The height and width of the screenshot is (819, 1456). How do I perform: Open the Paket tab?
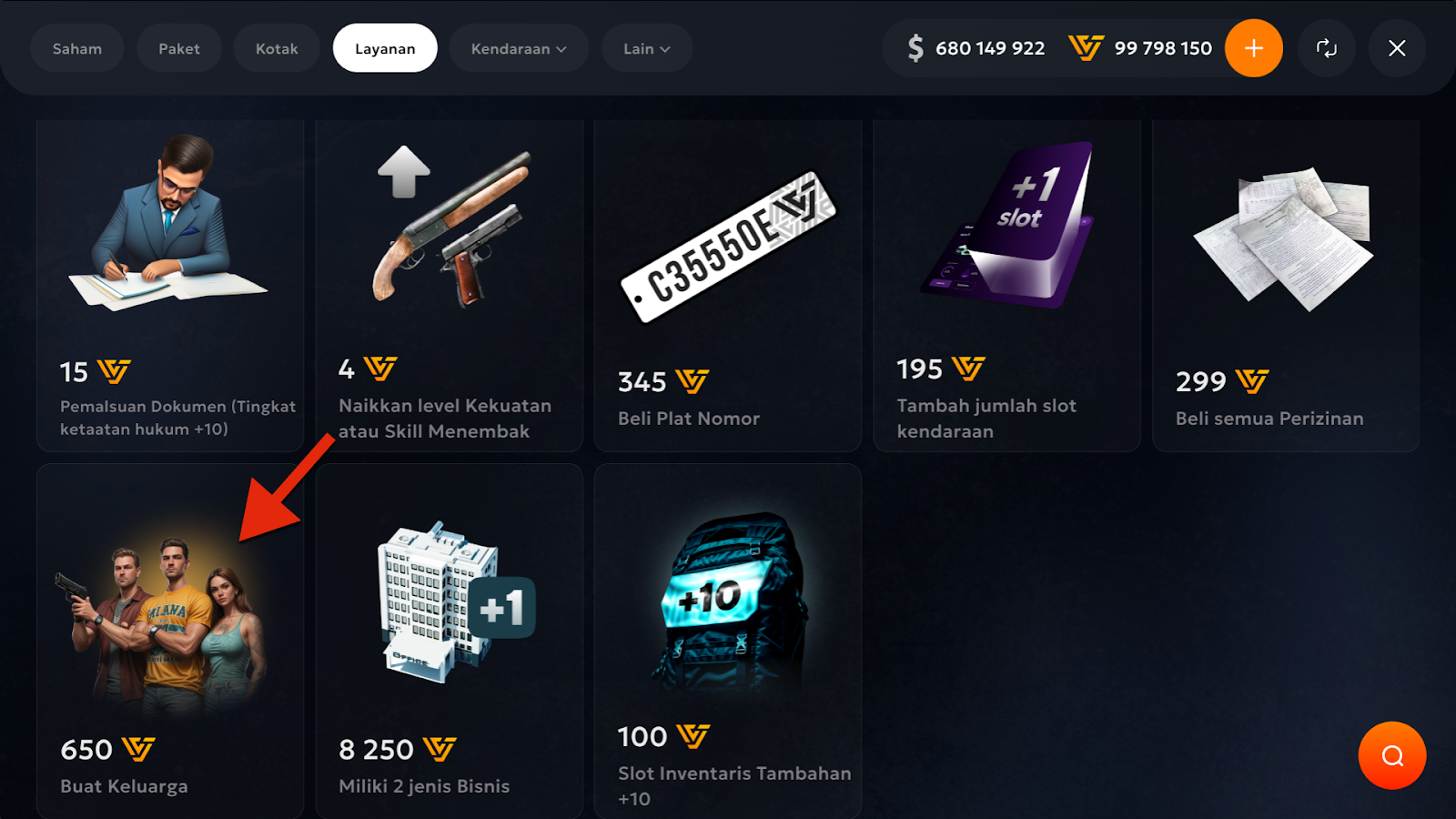tap(179, 48)
